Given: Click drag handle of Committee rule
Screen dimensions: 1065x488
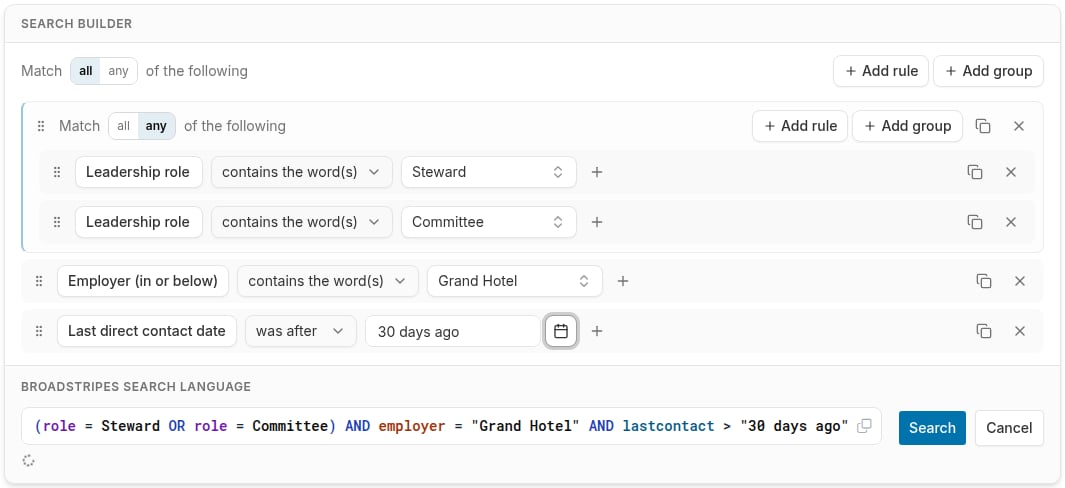Looking at the screenshot, I should click(x=57, y=222).
